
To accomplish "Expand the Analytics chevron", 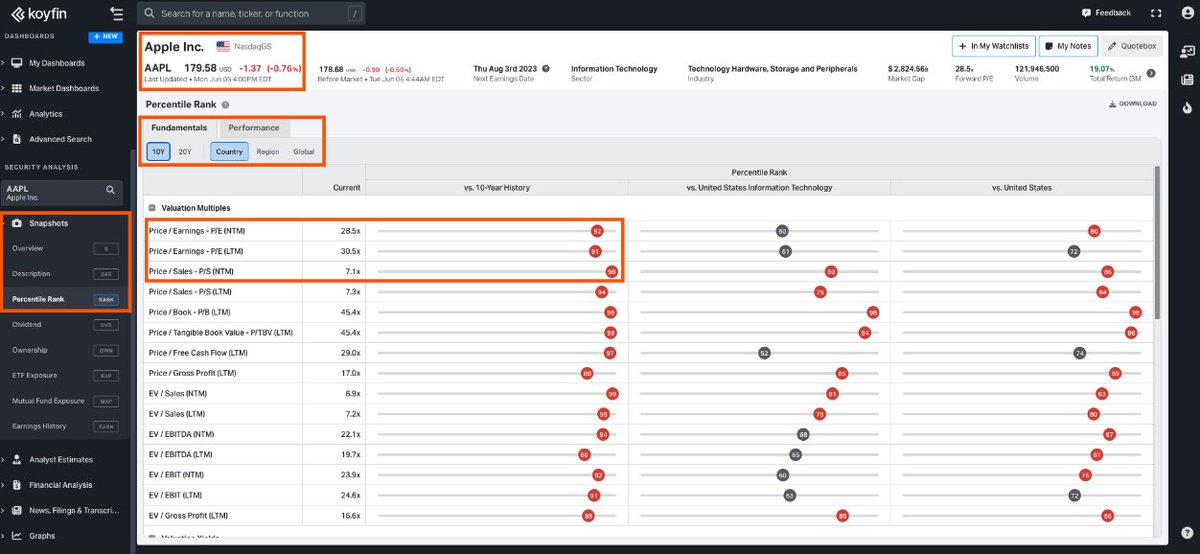I will 3,114.
